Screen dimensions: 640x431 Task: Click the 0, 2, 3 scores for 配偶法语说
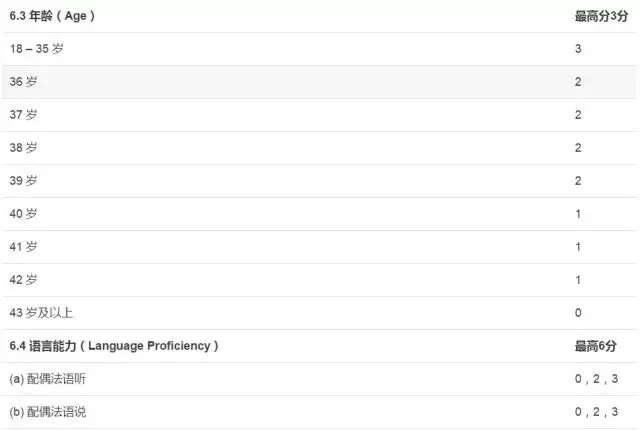coord(596,412)
